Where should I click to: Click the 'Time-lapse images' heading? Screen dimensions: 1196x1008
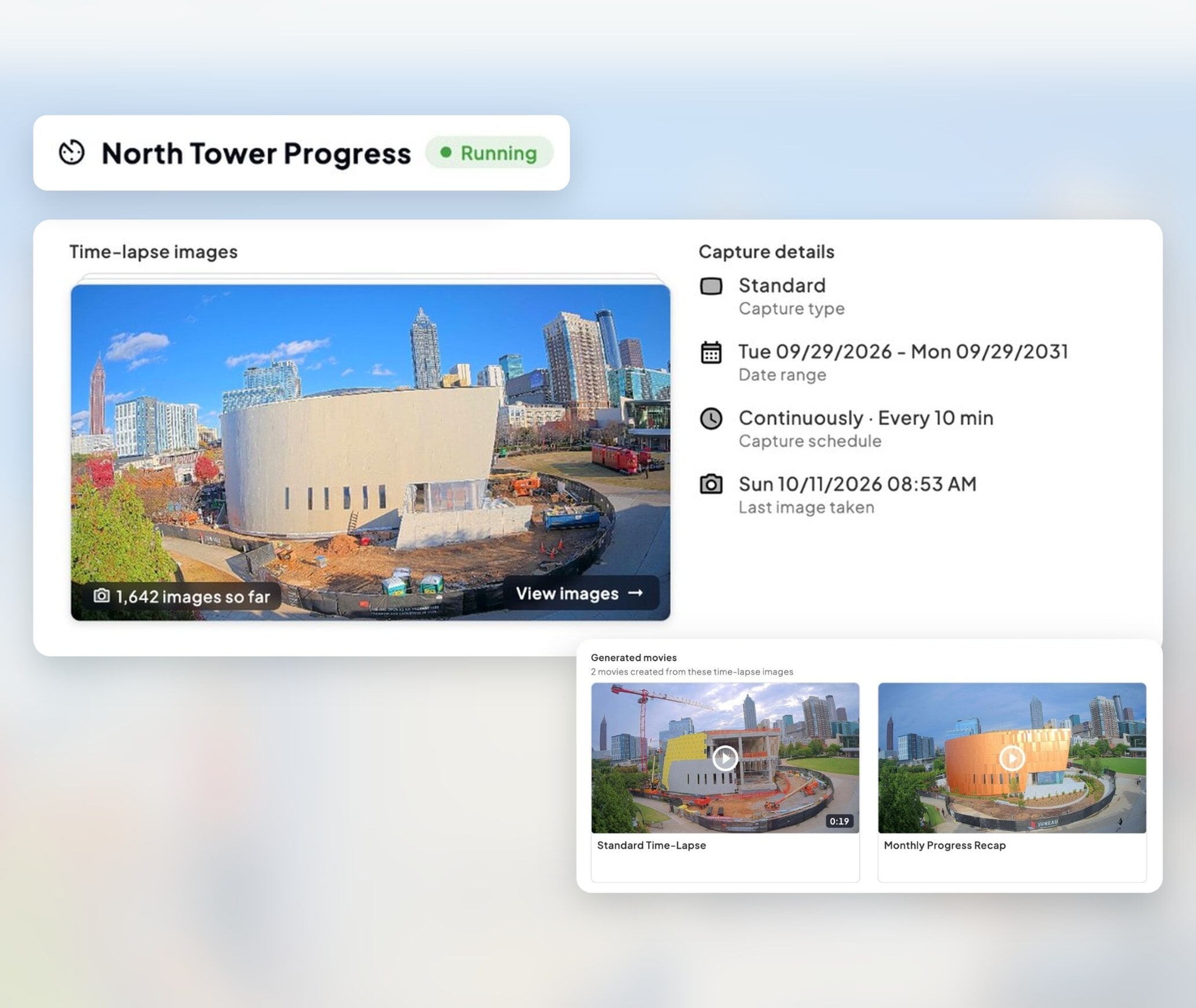154,252
